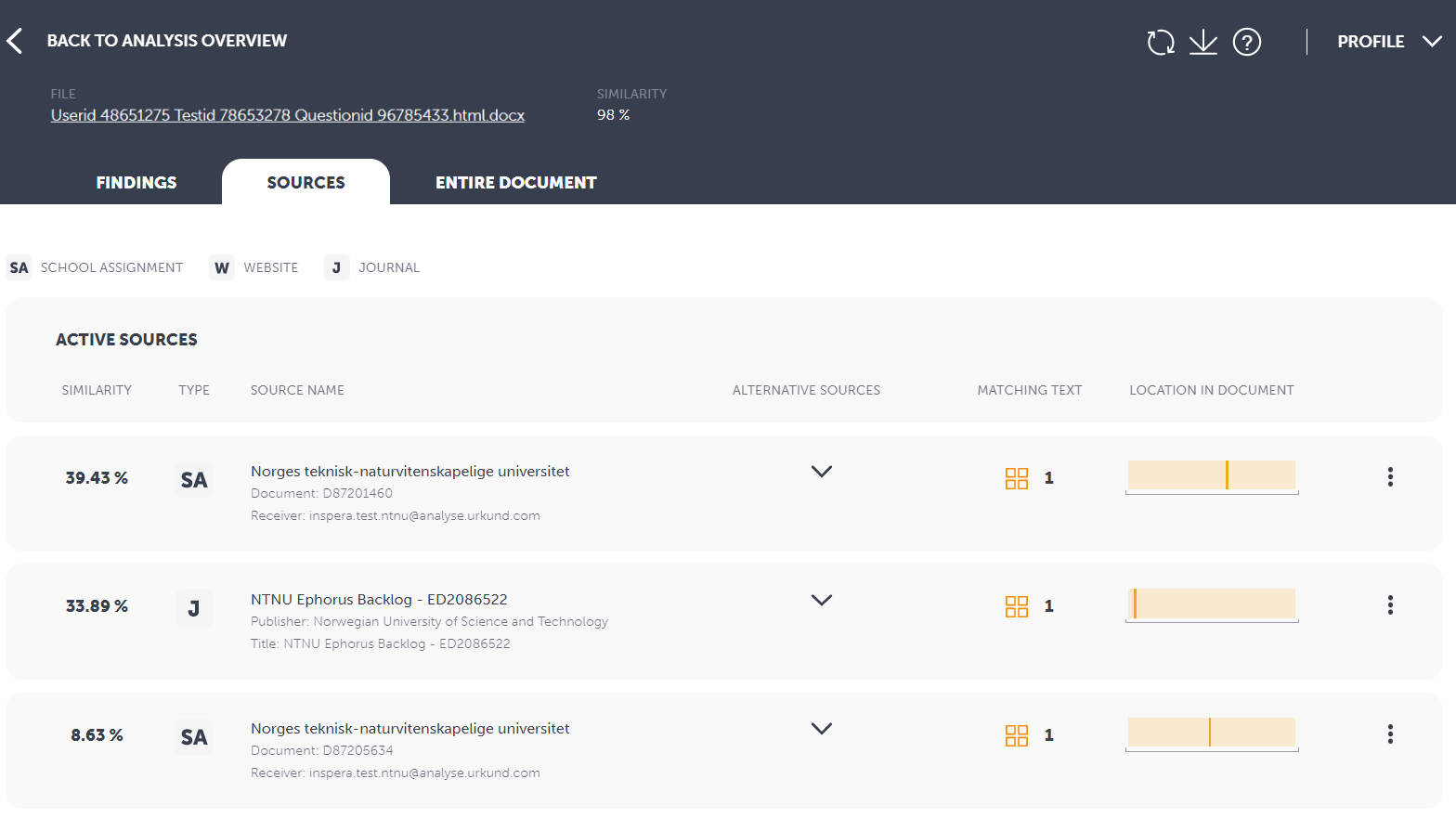Click the source name above Document: D87201460
The image size is (1456, 818).
click(410, 472)
